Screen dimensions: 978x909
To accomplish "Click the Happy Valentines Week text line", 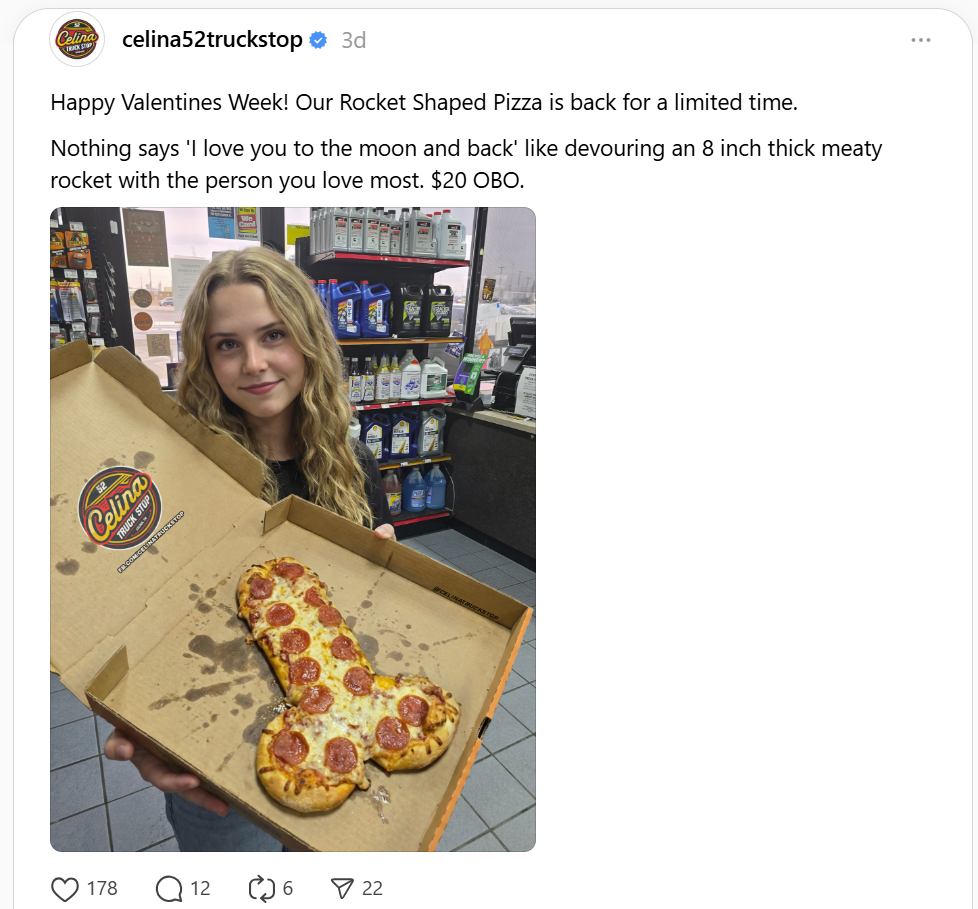I will click(x=424, y=102).
